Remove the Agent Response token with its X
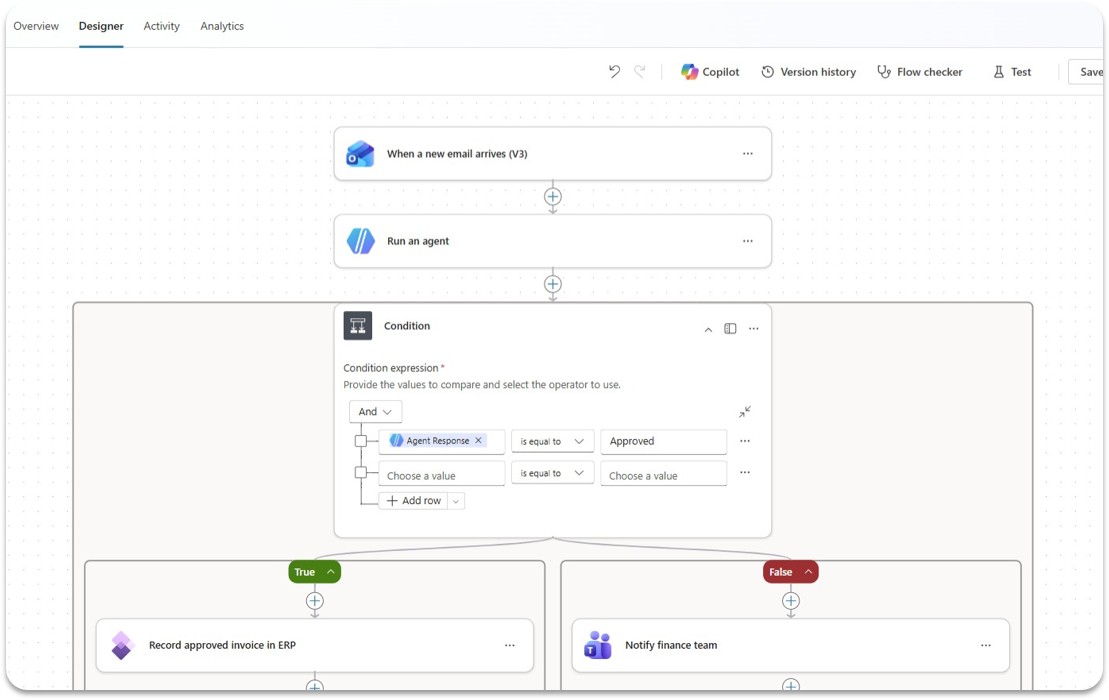 pyautogui.click(x=477, y=440)
